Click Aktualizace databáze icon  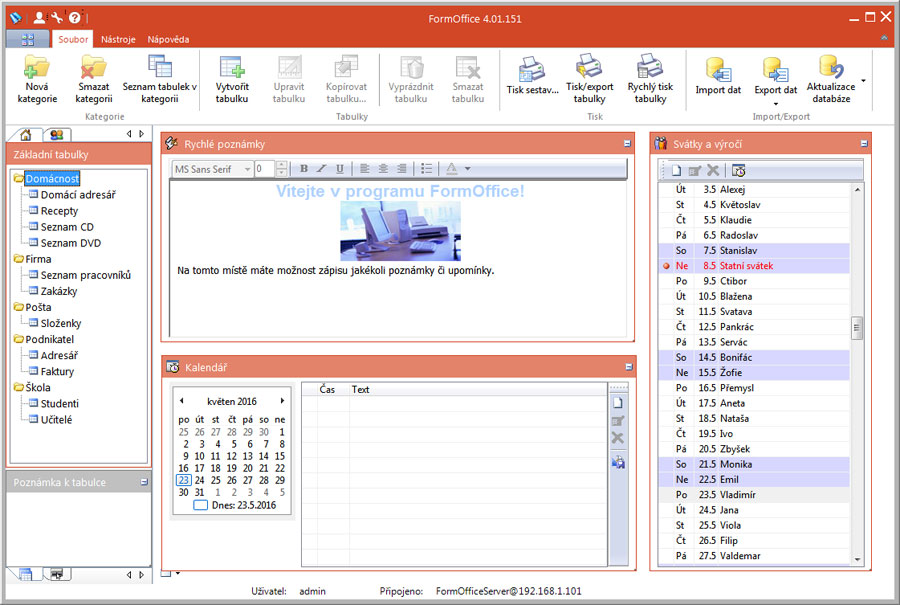[831, 67]
